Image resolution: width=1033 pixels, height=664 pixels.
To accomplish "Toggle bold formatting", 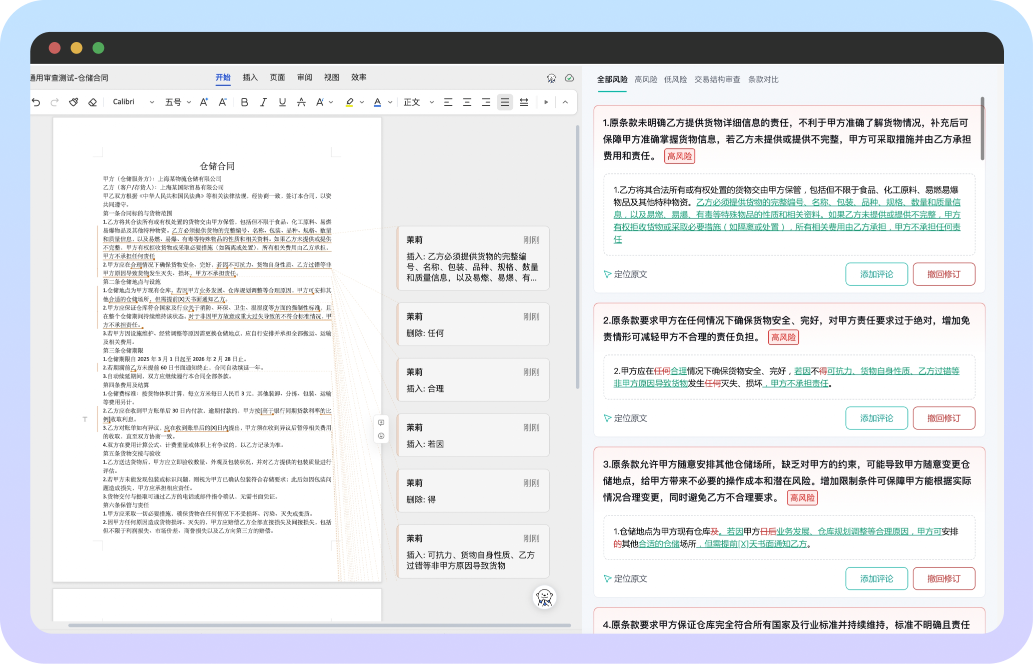I will [244, 102].
